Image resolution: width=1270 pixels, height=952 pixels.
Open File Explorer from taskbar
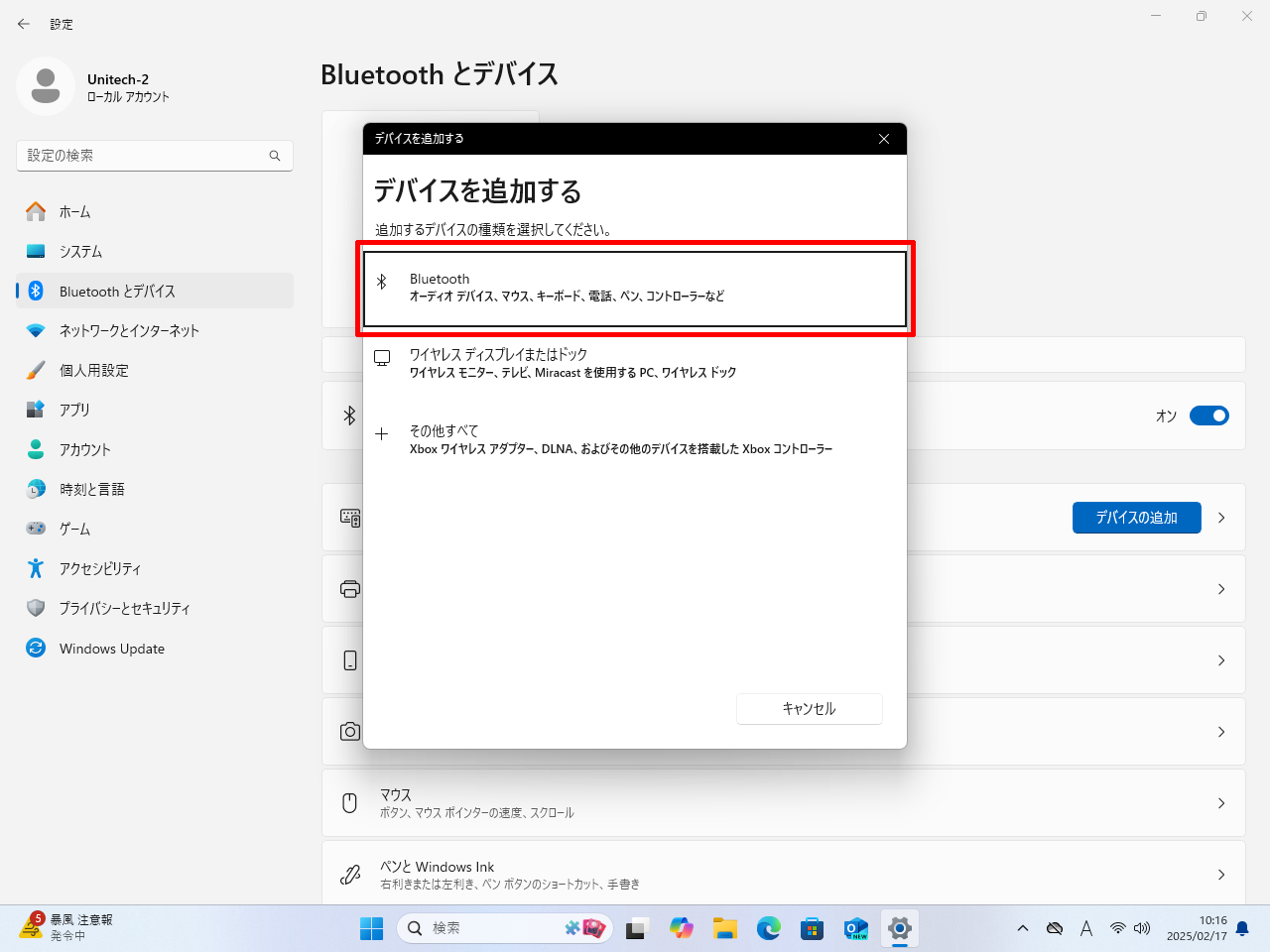click(x=725, y=928)
